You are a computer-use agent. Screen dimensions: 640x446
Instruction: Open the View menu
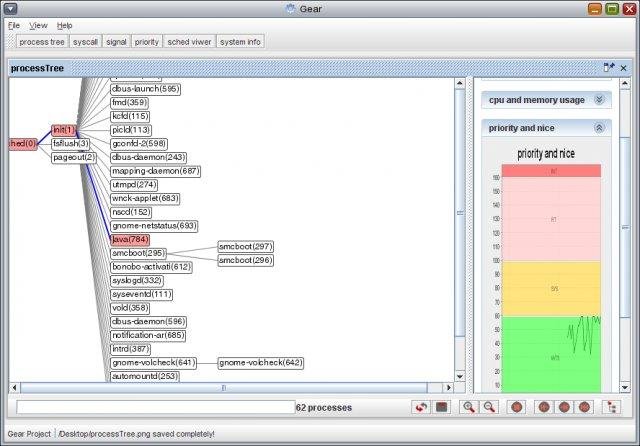tap(38, 25)
